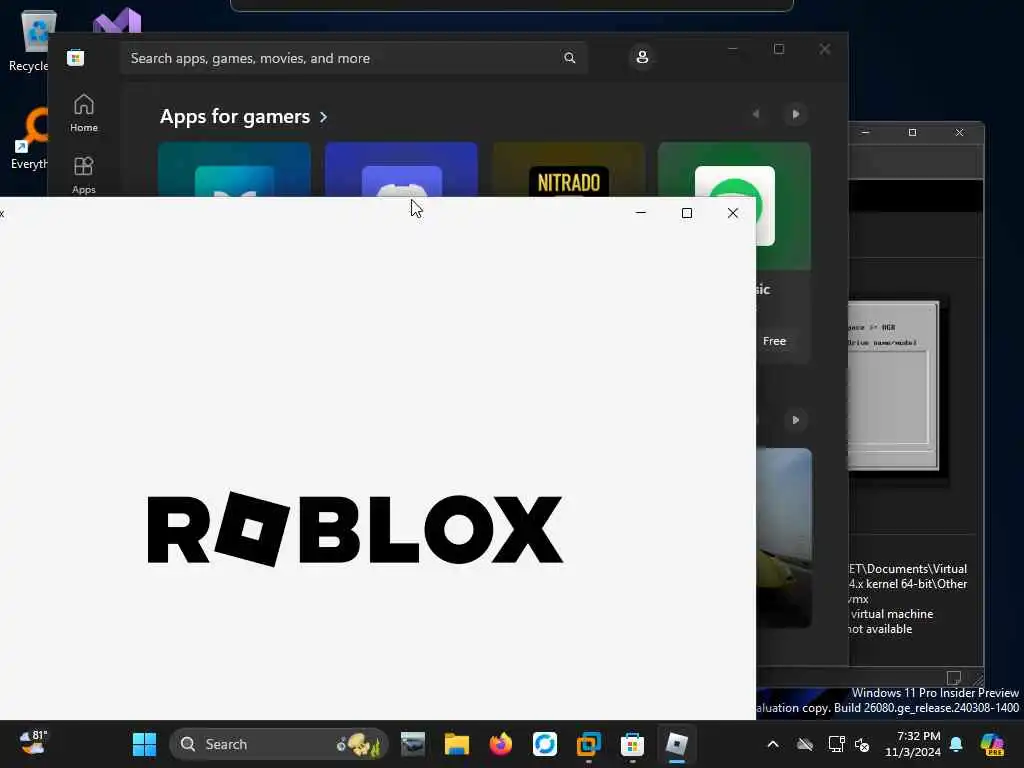Open the weather widget on taskbar
This screenshot has width=1024, height=768.
point(33,743)
